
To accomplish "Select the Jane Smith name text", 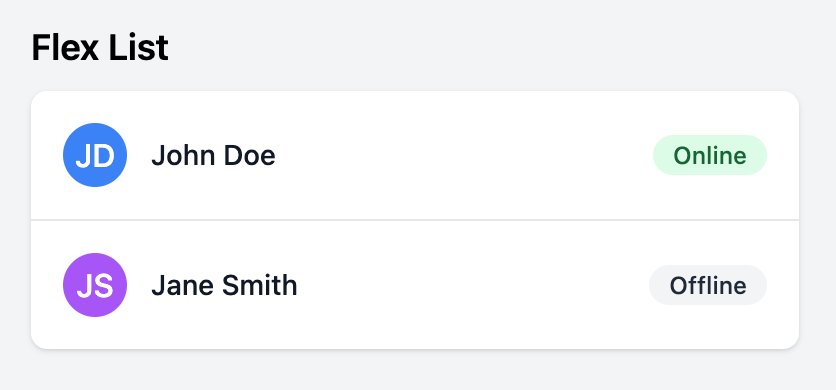I will pos(224,285).
